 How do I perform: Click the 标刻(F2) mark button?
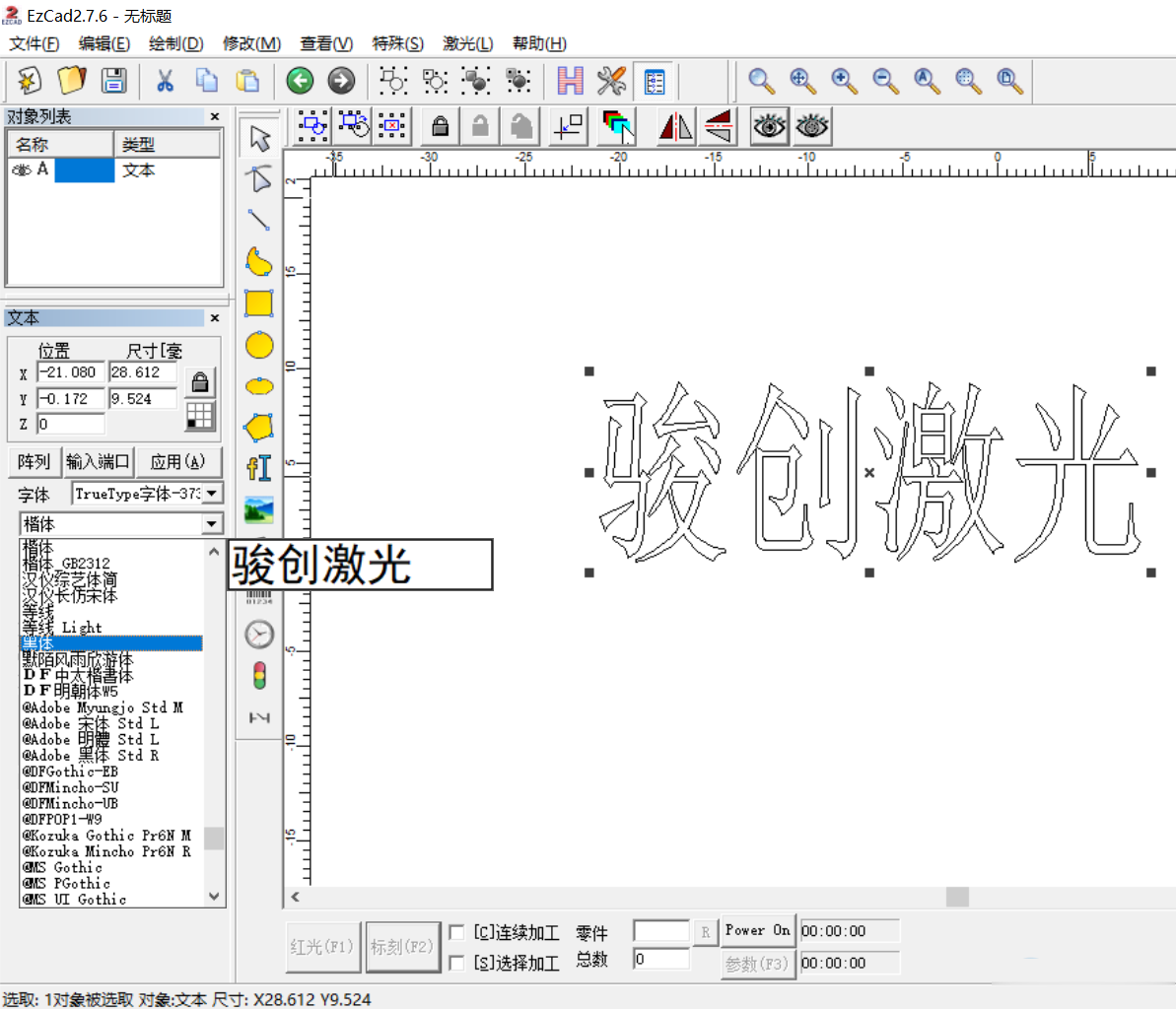point(402,947)
